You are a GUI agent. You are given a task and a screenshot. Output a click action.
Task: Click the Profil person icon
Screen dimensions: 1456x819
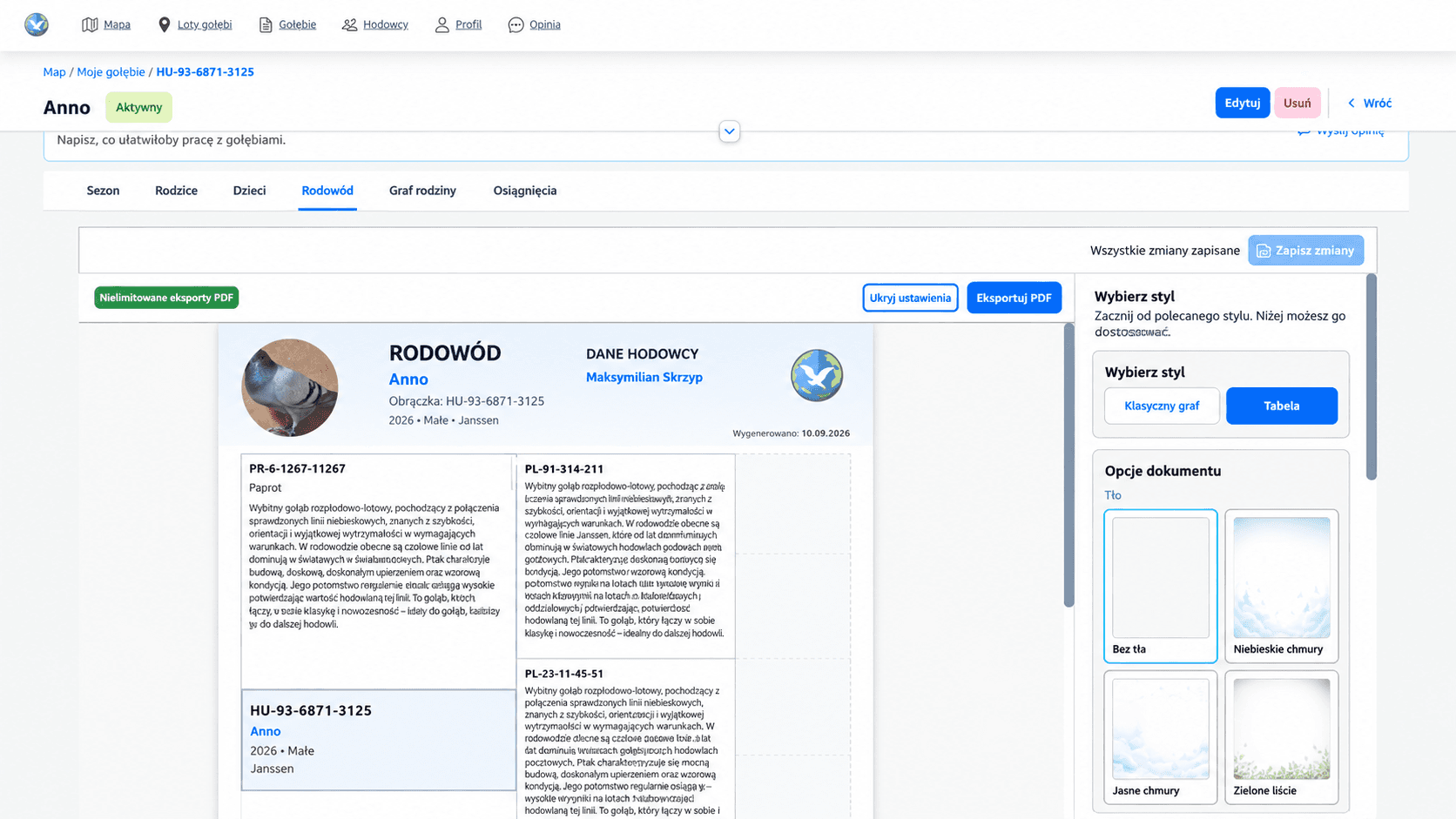(x=442, y=24)
